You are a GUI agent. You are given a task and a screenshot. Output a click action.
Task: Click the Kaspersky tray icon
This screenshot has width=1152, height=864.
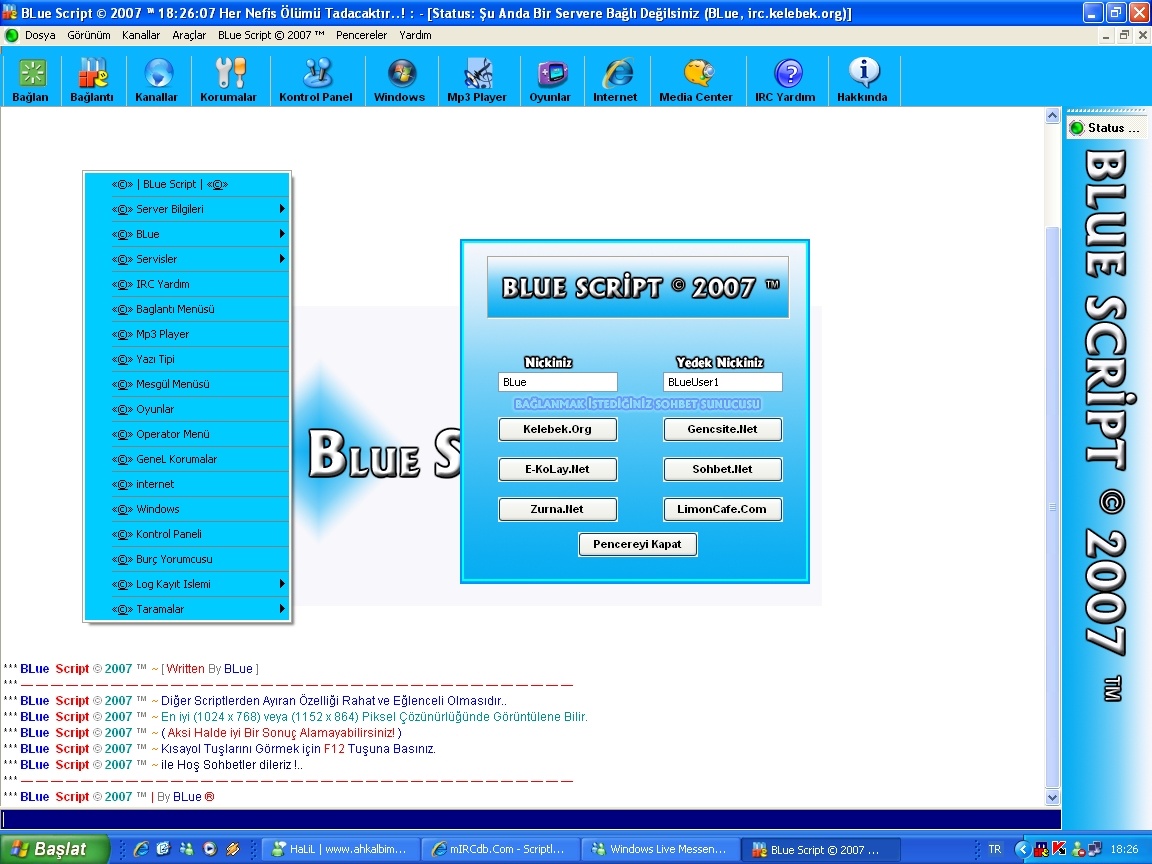(1059, 849)
